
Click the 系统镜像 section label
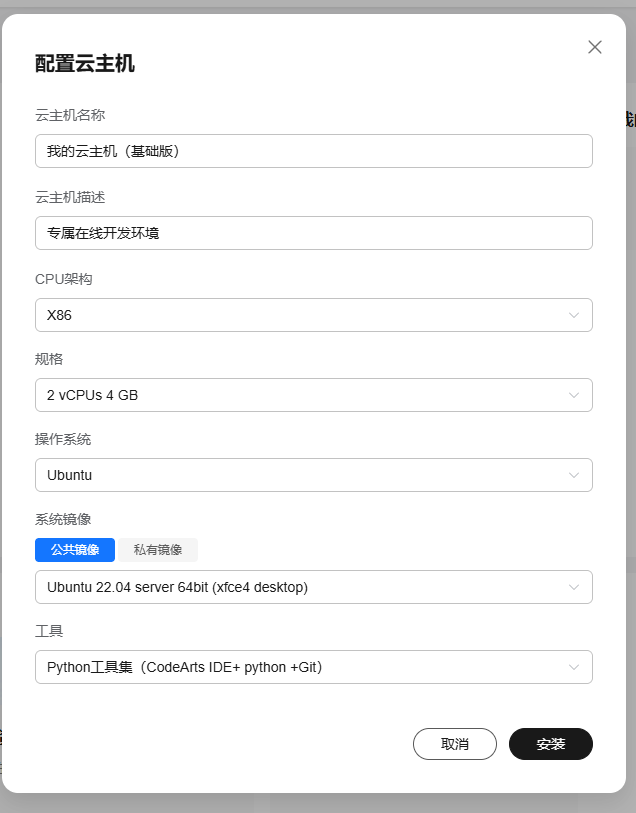tap(63, 519)
